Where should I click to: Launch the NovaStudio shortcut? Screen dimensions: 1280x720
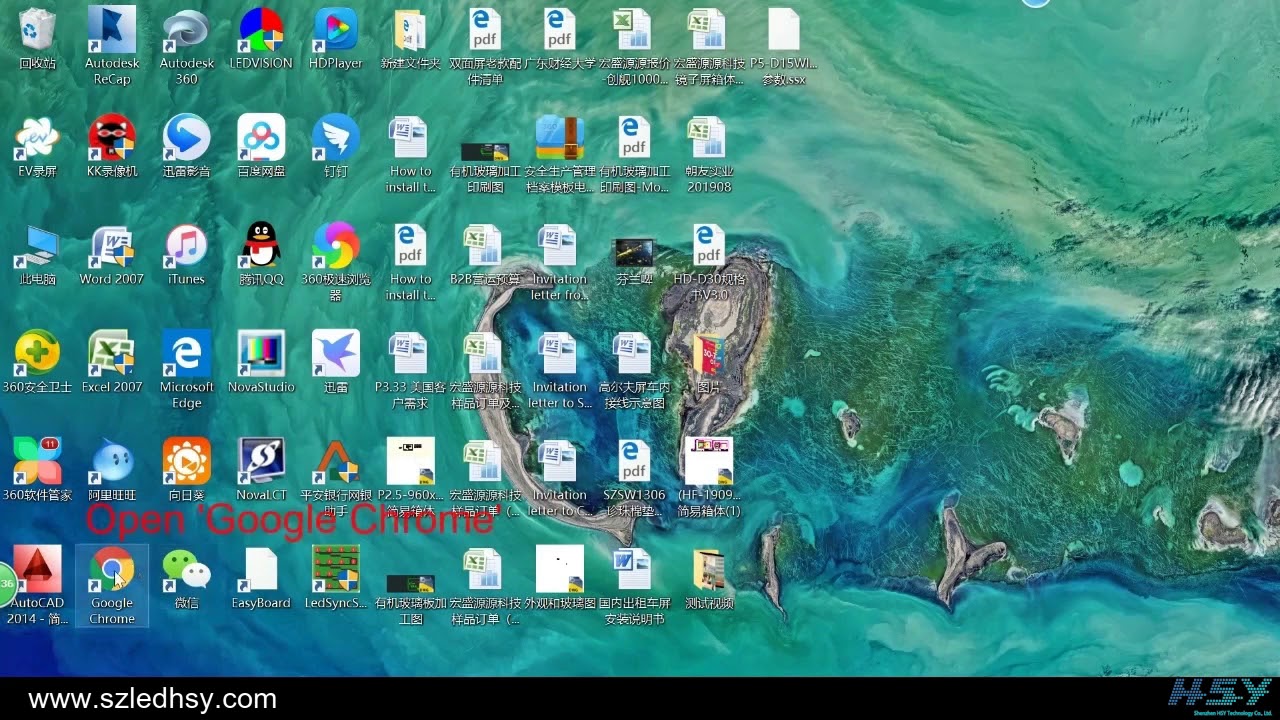tap(261, 364)
